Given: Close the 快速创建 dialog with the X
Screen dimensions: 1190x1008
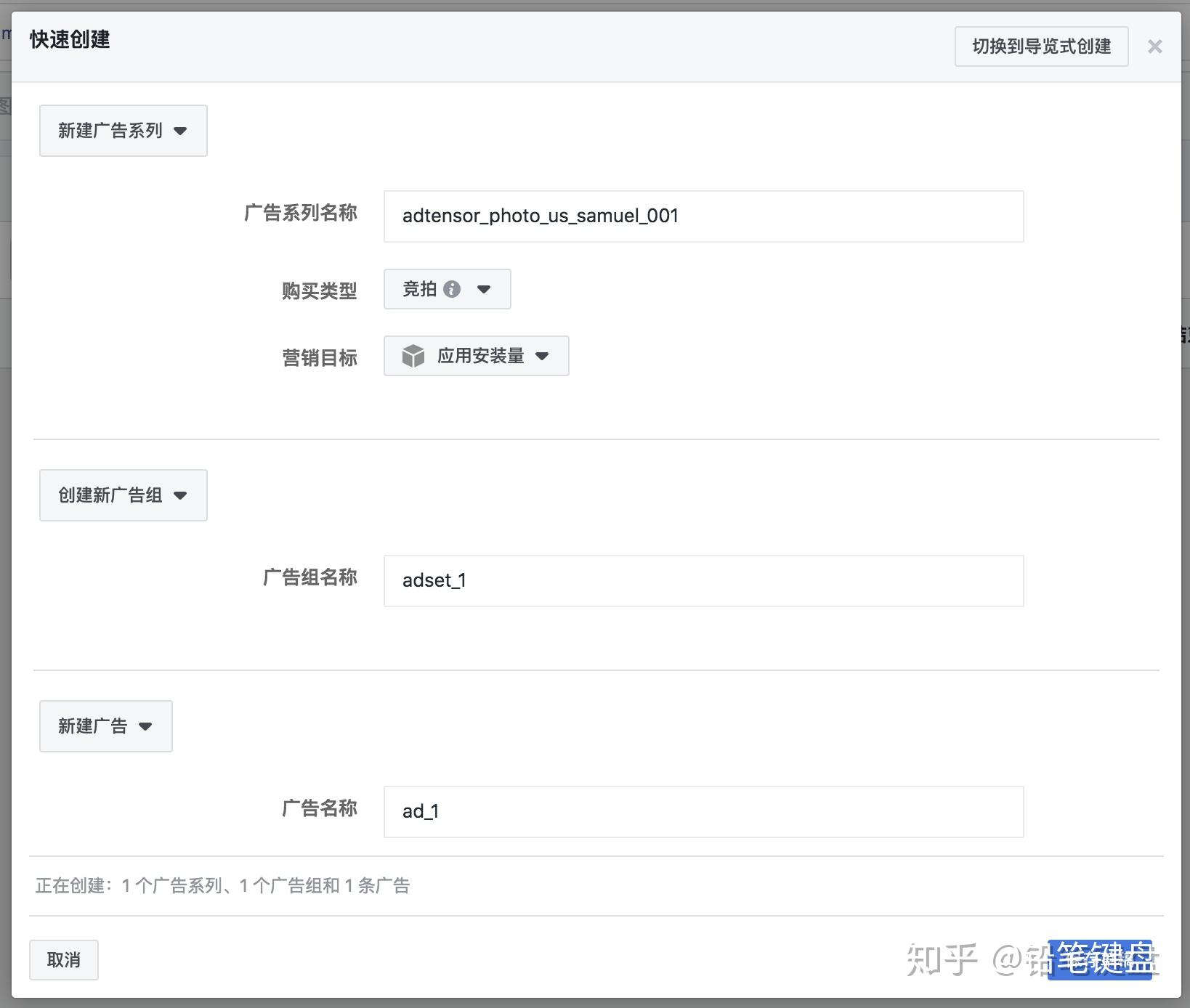Looking at the screenshot, I should click(1154, 46).
